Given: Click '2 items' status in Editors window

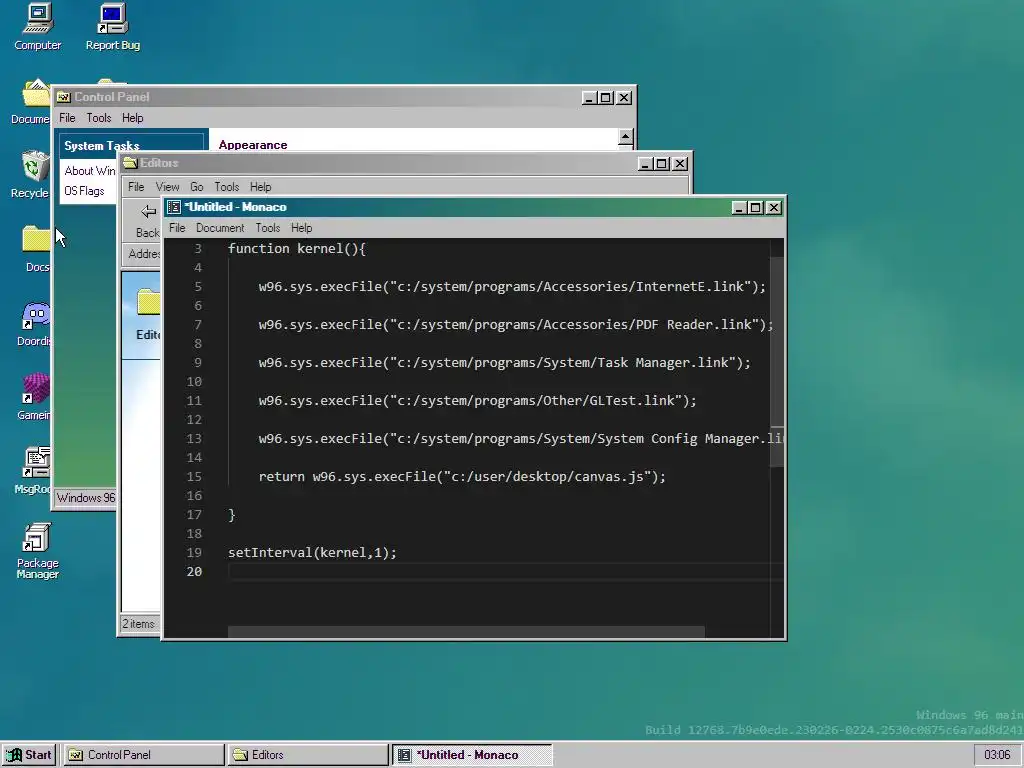Looking at the screenshot, I should pos(138,624).
